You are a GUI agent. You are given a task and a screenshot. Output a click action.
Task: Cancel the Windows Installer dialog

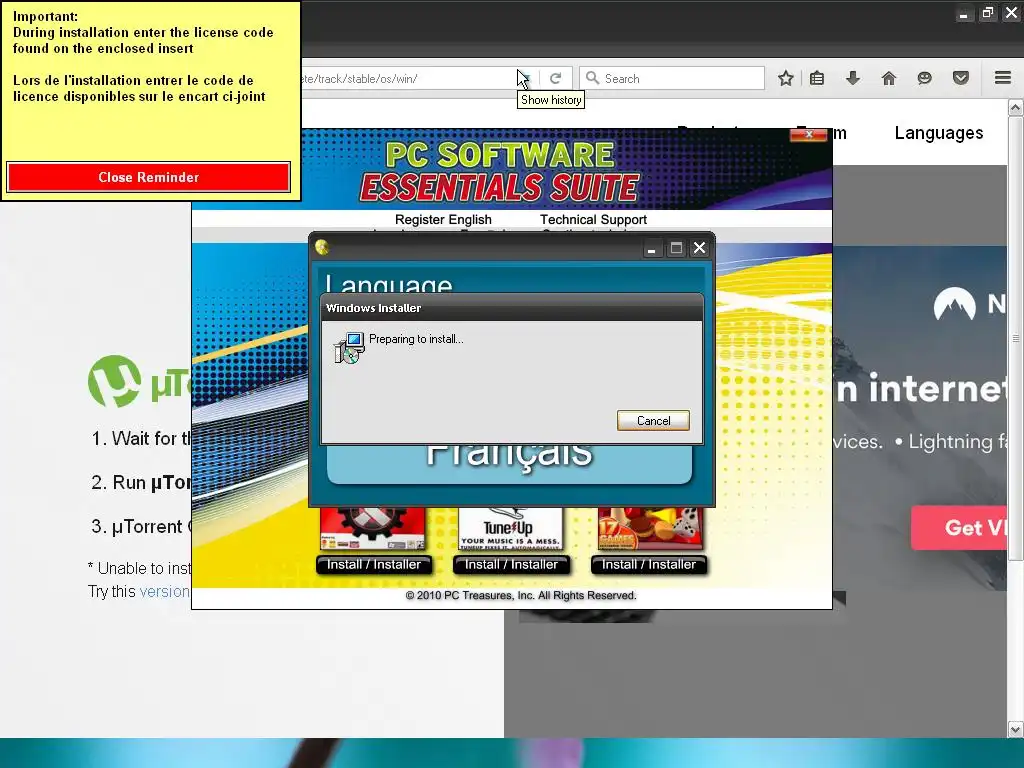click(x=653, y=421)
